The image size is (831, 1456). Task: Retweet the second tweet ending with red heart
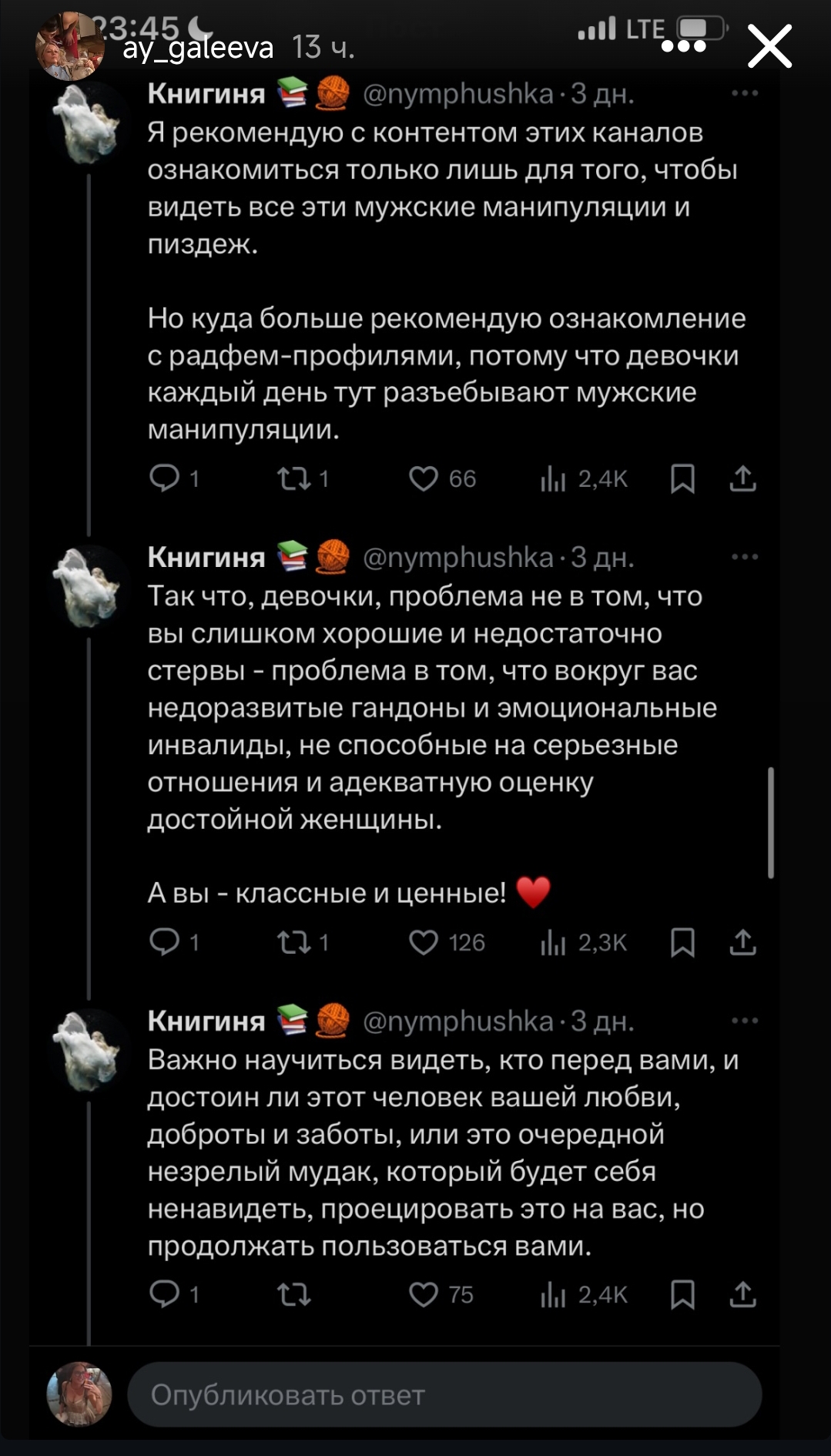point(293,942)
